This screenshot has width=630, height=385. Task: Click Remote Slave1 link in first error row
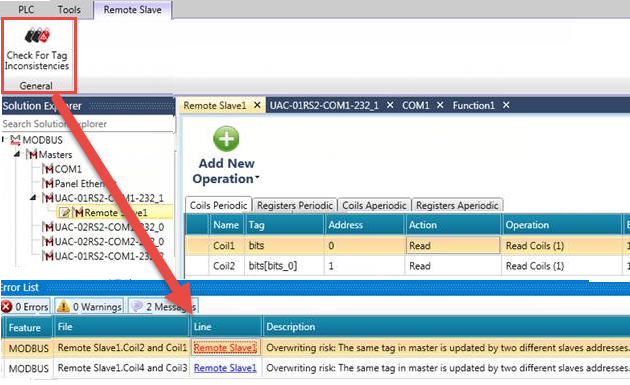tap(225, 348)
